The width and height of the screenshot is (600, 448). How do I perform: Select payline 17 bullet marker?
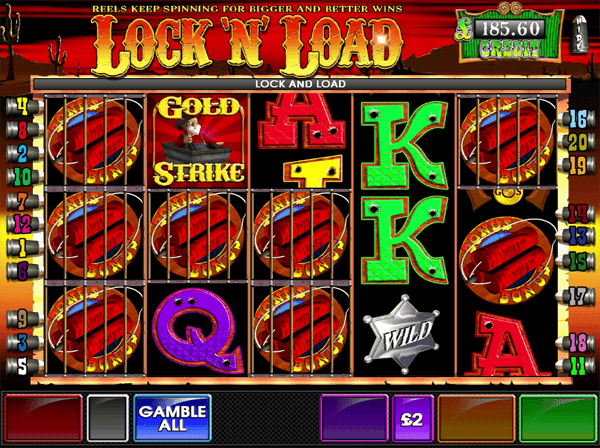pos(576,296)
